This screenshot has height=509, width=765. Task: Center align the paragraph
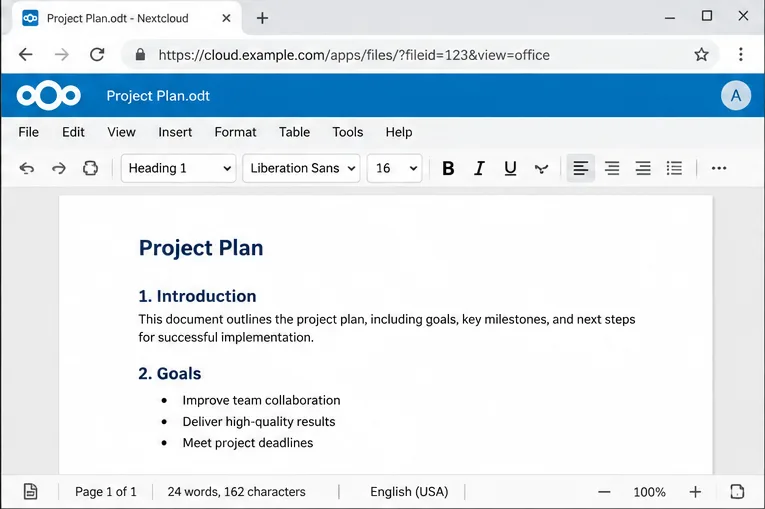[612, 168]
